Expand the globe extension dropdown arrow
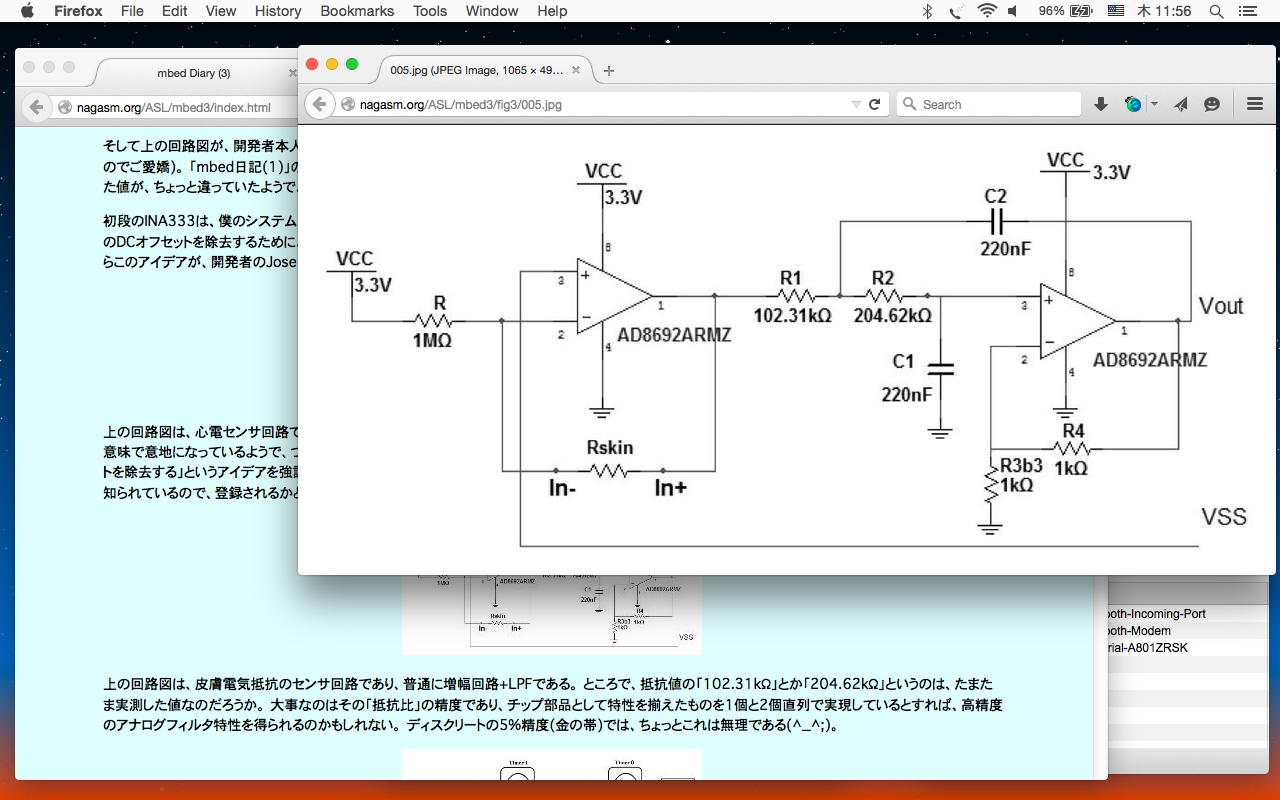 pyautogui.click(x=1153, y=104)
